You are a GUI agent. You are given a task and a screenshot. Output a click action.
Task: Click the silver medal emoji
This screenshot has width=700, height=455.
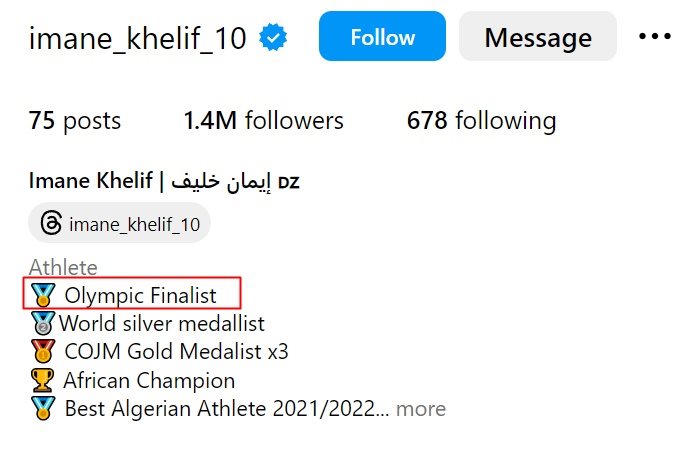tap(43, 323)
